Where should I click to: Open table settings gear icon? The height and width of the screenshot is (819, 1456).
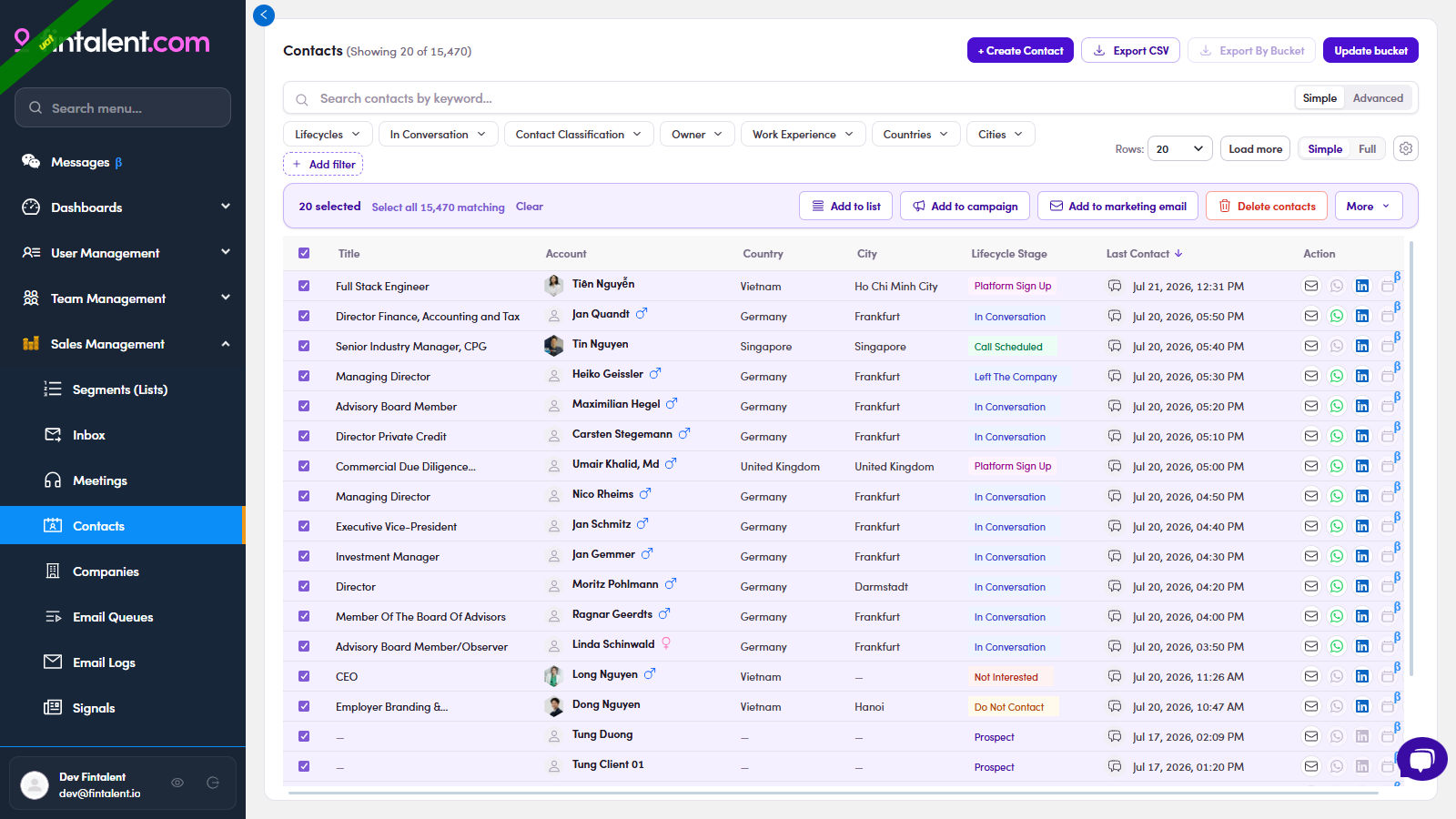[x=1406, y=148]
